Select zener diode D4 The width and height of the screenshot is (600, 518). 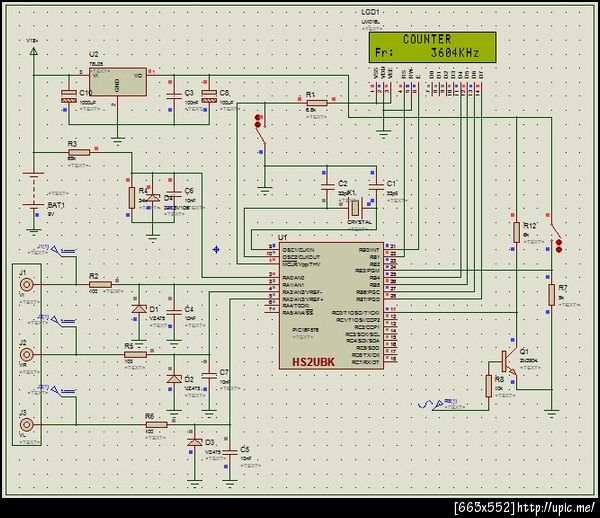click(x=153, y=197)
